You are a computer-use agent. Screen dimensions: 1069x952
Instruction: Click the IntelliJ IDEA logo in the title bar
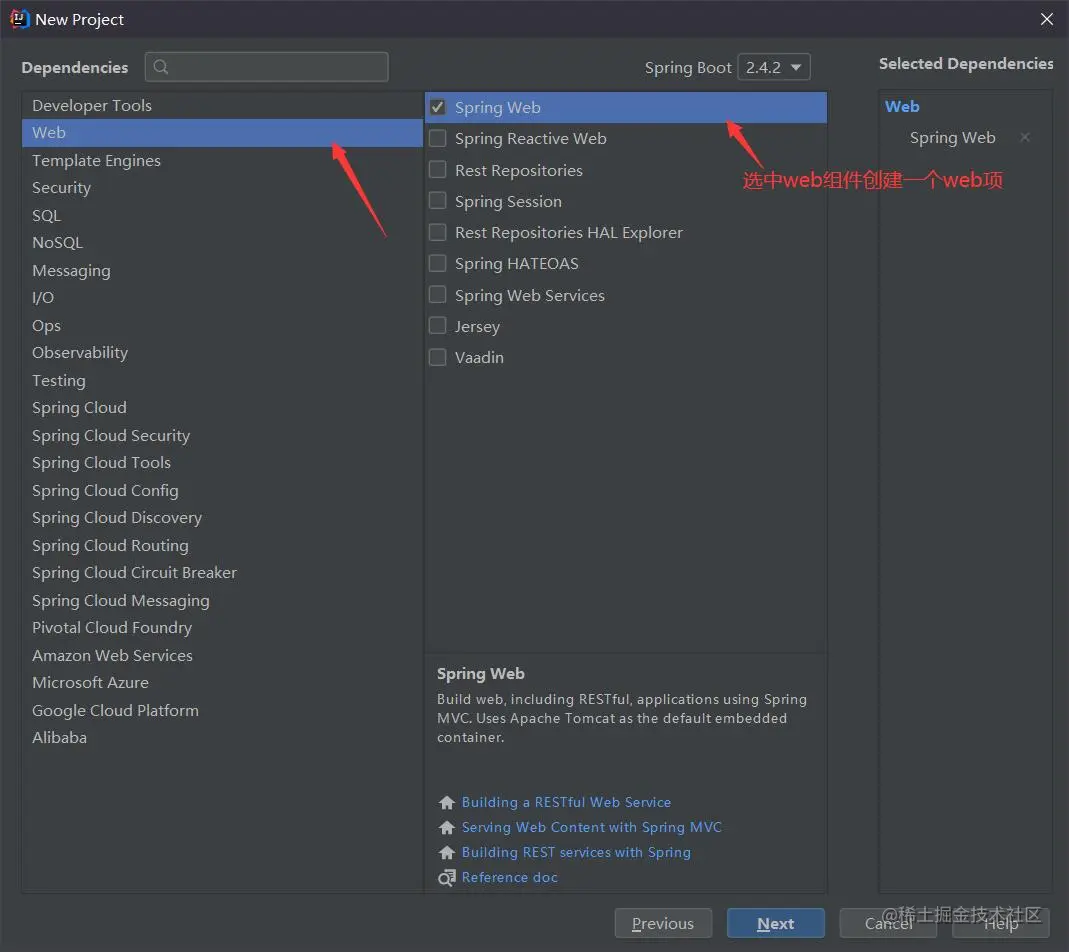(x=20, y=18)
